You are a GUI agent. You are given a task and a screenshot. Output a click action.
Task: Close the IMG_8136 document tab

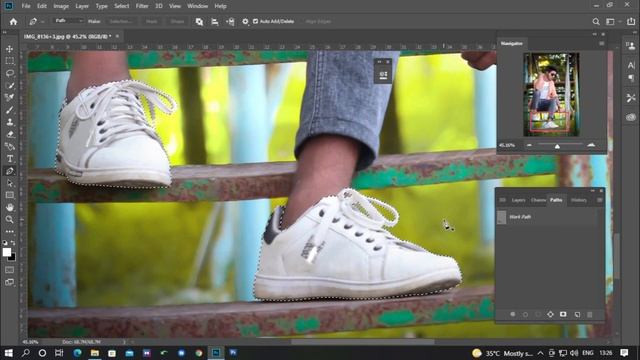pyautogui.click(x=117, y=36)
